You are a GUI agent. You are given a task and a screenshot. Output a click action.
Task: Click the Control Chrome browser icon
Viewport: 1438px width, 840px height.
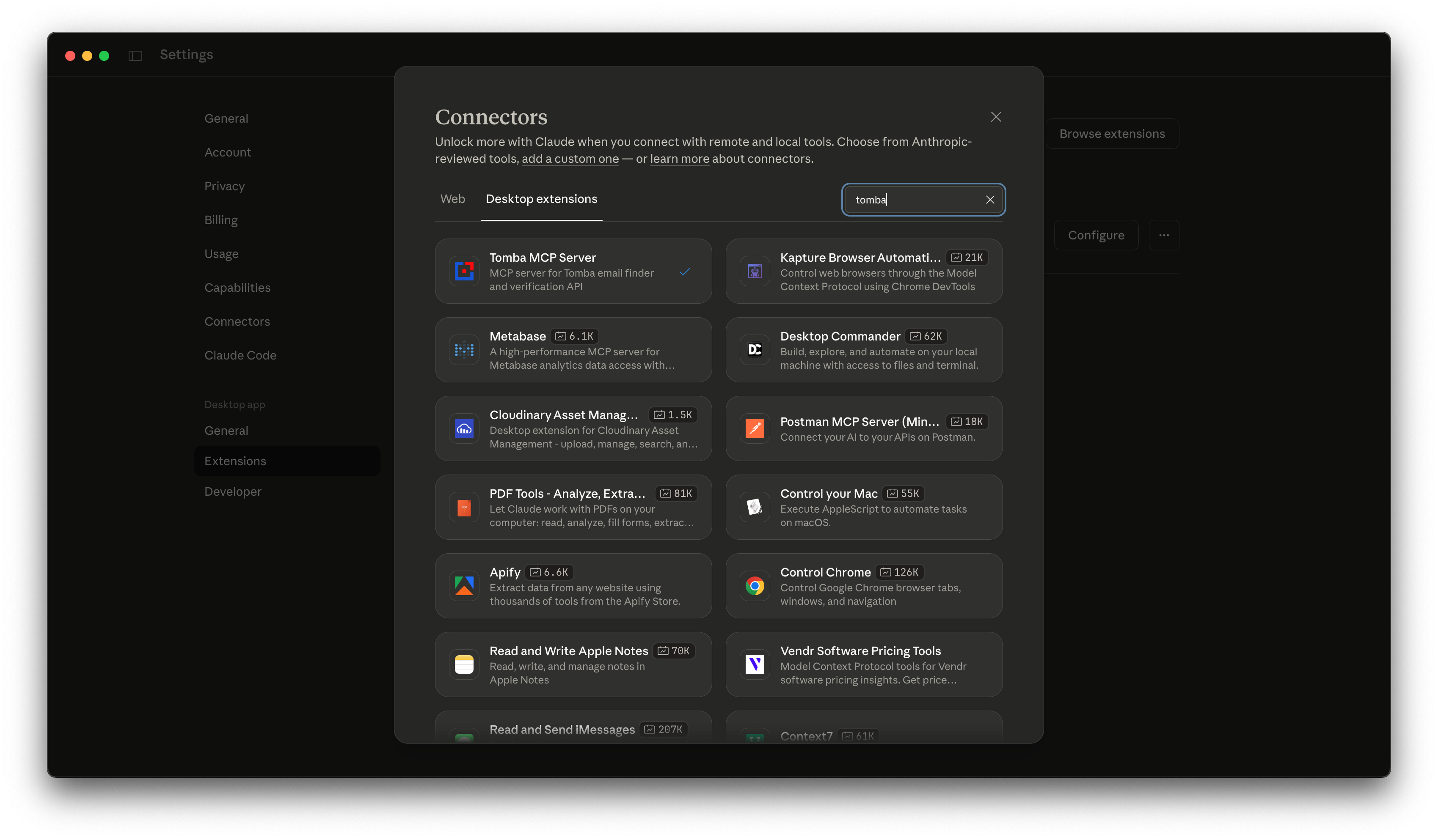pos(755,586)
